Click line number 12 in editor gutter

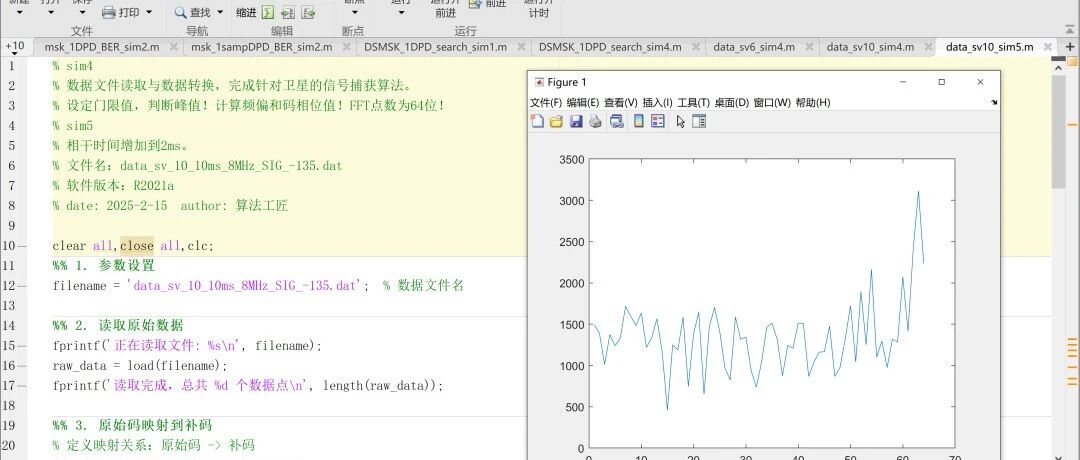pyautogui.click(x=8, y=285)
